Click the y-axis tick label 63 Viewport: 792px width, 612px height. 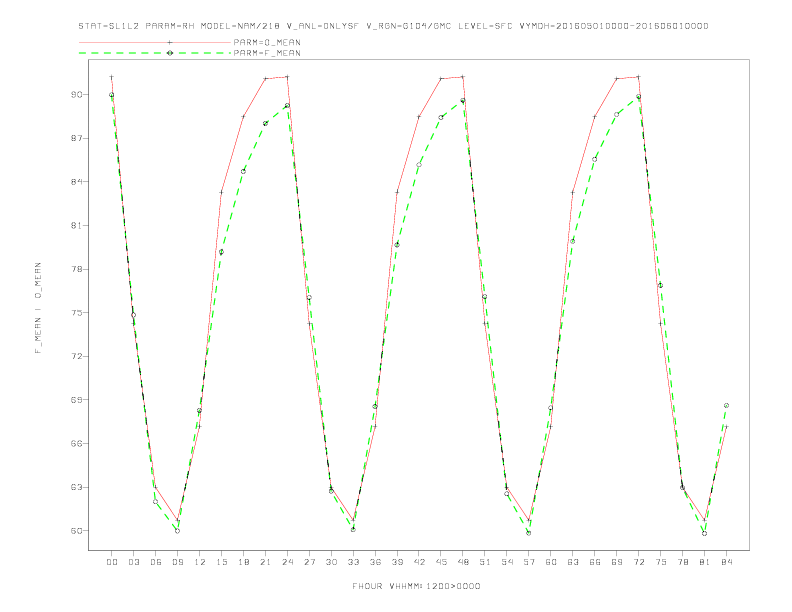point(77,487)
